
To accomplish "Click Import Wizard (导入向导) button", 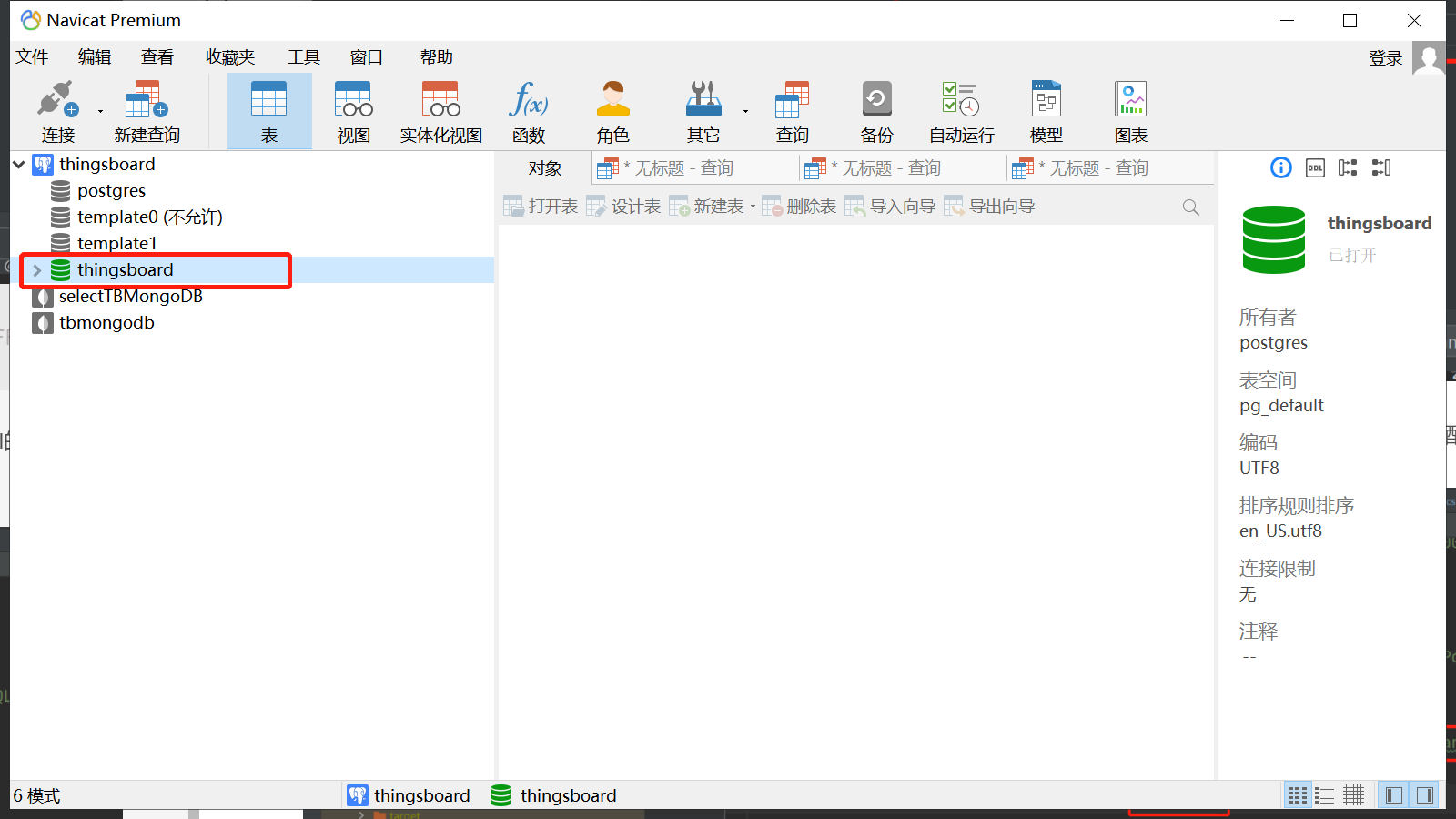I will point(890,207).
